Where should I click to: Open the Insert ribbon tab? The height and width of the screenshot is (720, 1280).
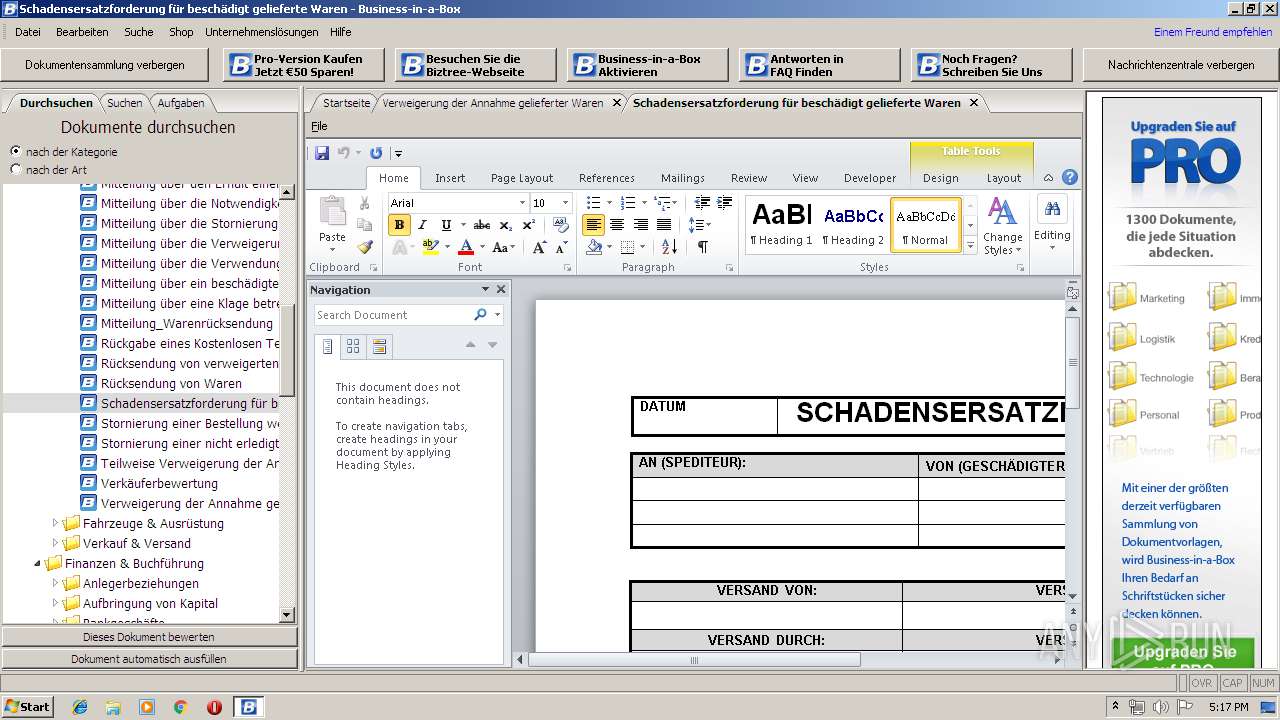(x=450, y=178)
